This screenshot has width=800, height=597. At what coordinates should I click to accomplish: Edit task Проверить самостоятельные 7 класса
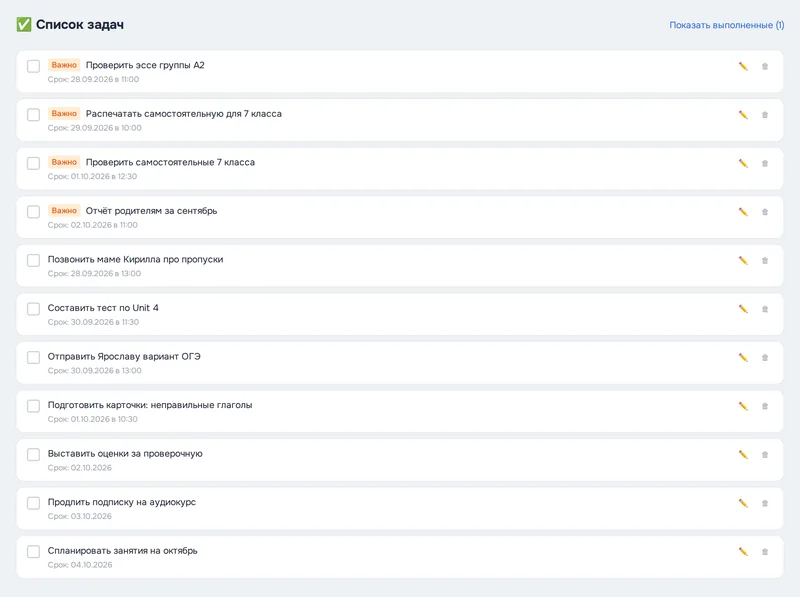(743, 163)
